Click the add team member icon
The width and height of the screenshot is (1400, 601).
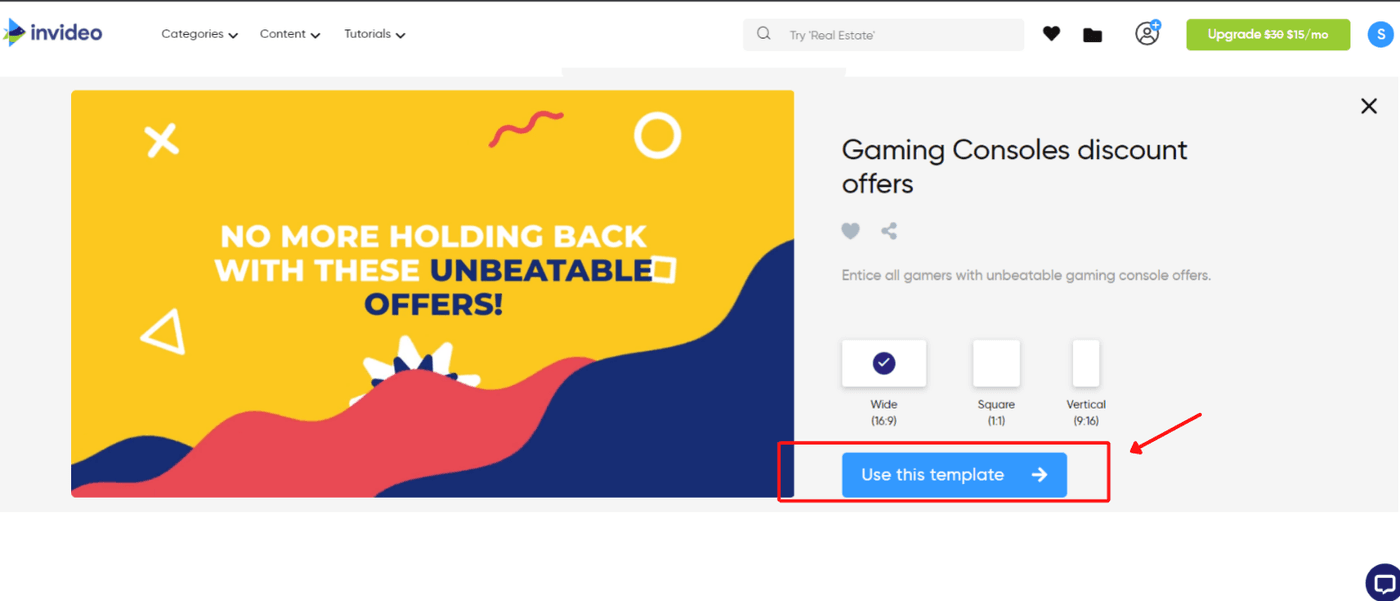(x=1147, y=33)
